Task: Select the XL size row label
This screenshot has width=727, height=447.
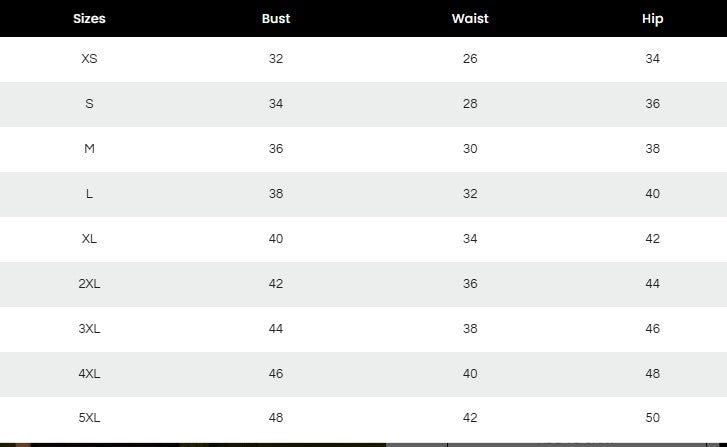Action: point(89,239)
